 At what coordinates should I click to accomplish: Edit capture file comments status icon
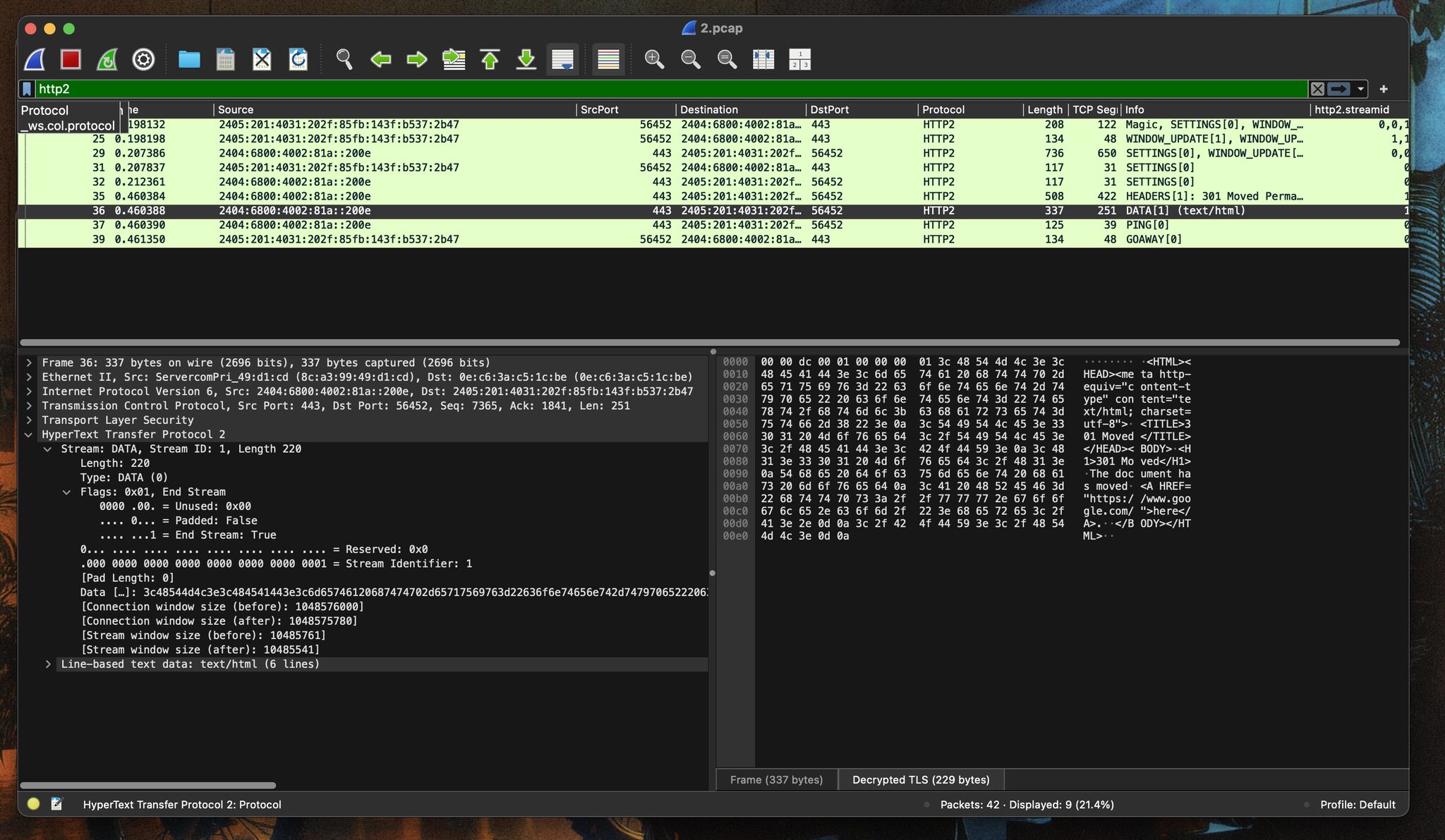(57, 804)
